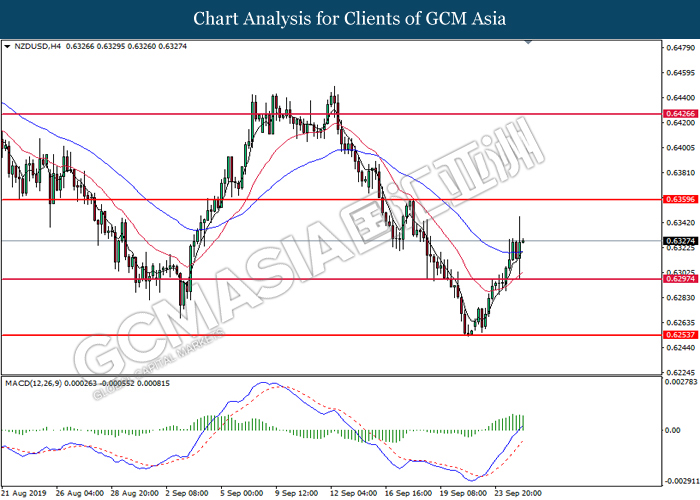Click the 21 Aug 2019 date label

click(x=24, y=493)
